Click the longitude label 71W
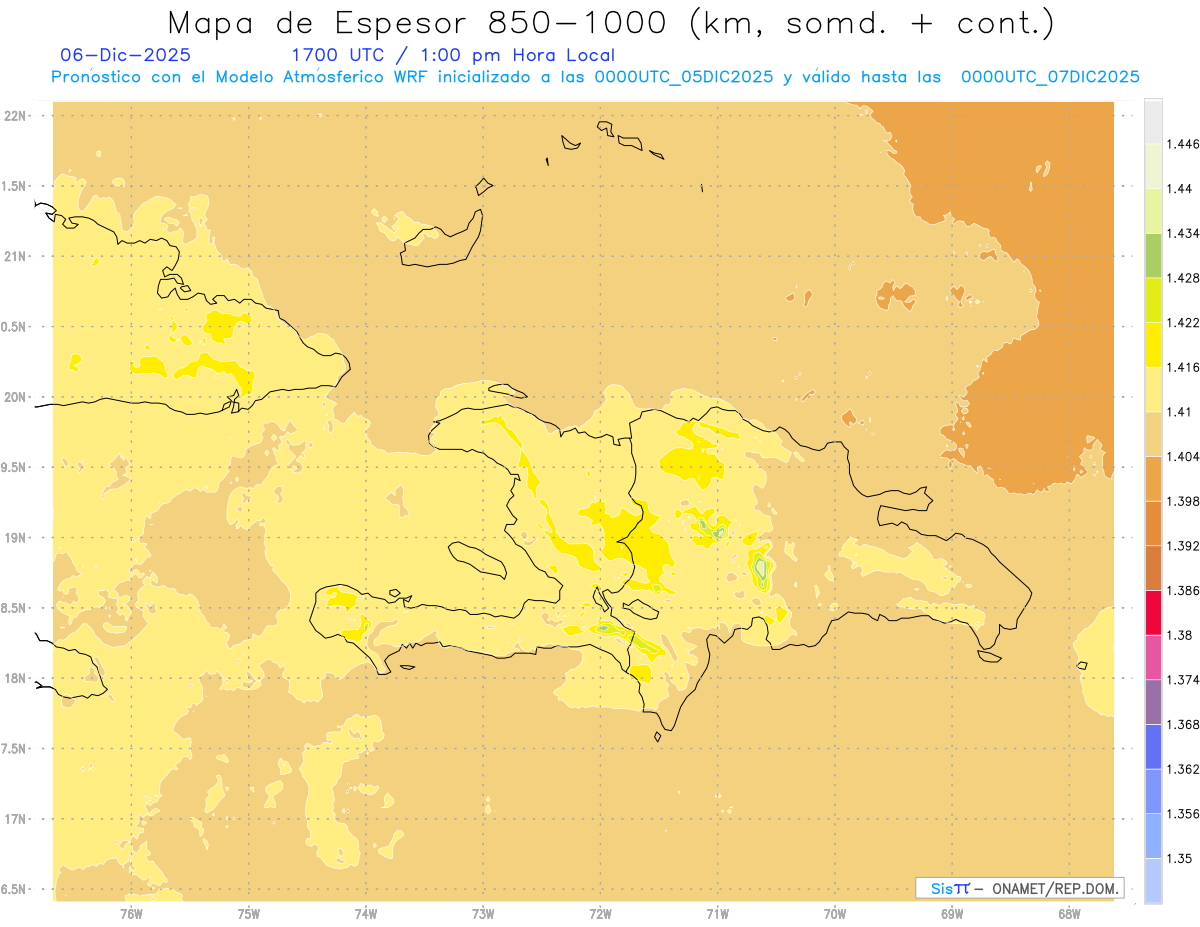Screen dimensions: 1200x927 (717, 913)
